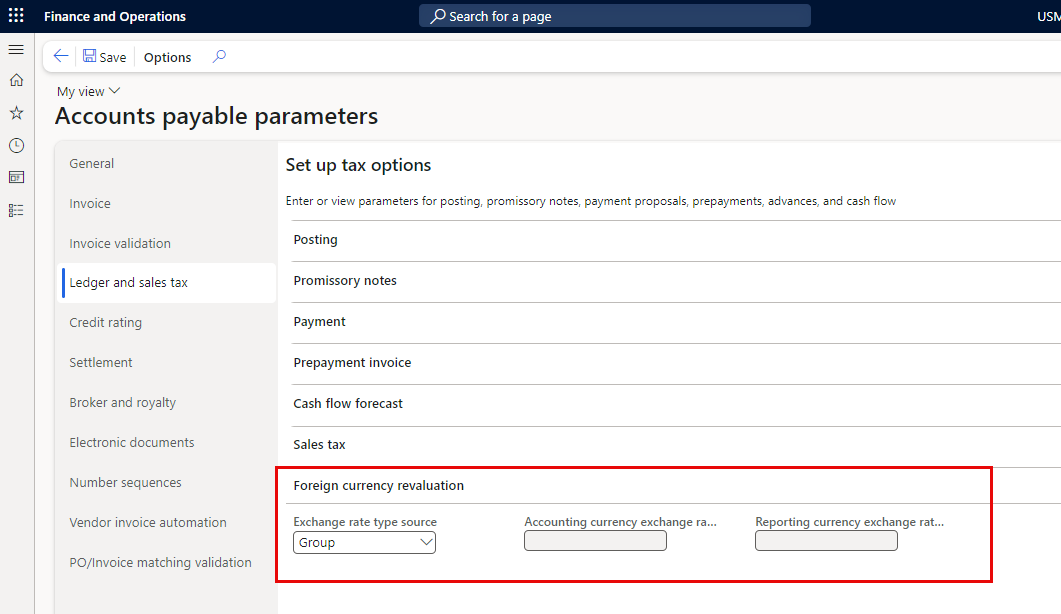Expand the Cash flow forecast section
The width and height of the screenshot is (1061, 614).
[x=348, y=404]
